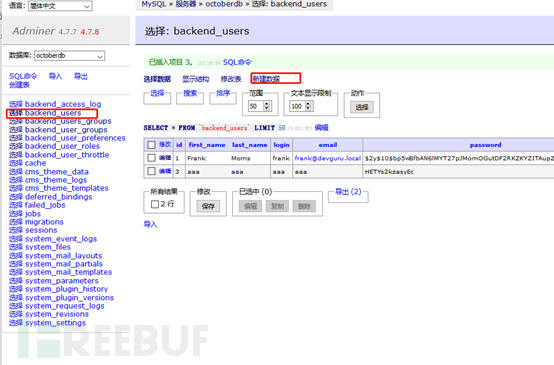Open the backend_users table link
The image size is (554, 365).
(x=53, y=113)
